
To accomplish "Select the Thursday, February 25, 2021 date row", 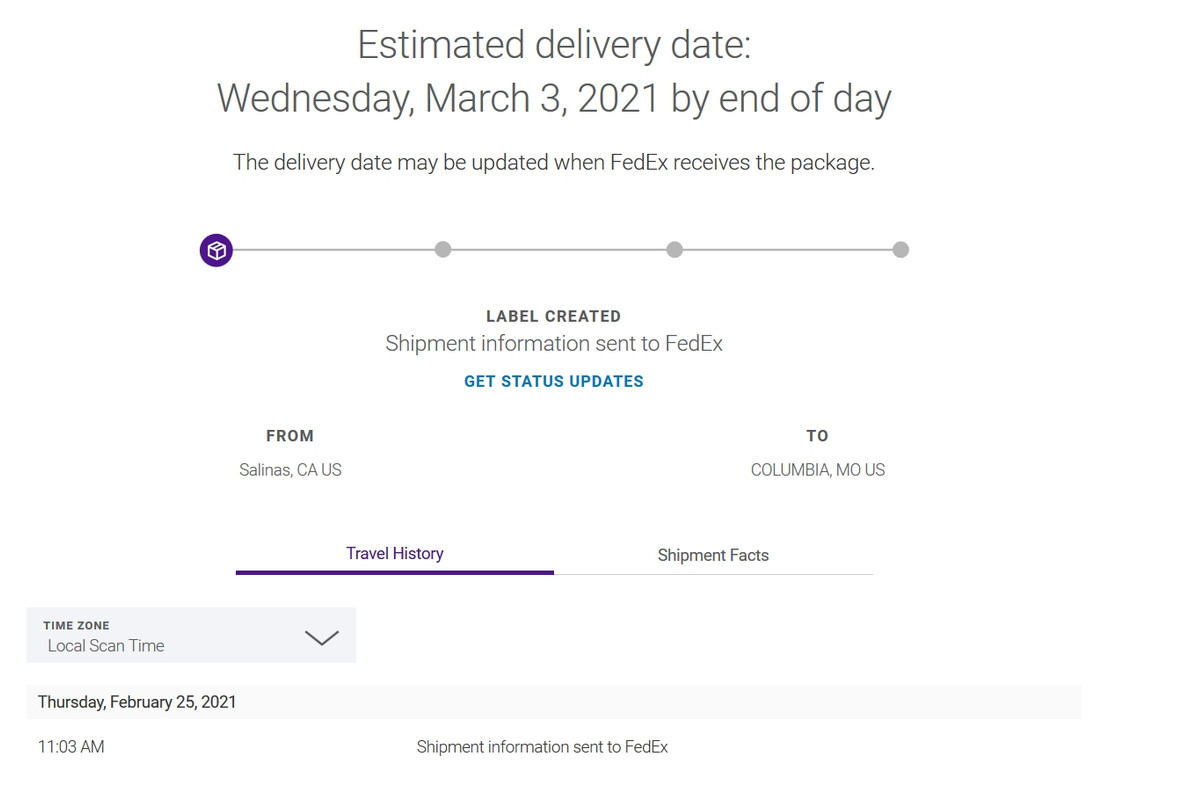I will click(137, 702).
